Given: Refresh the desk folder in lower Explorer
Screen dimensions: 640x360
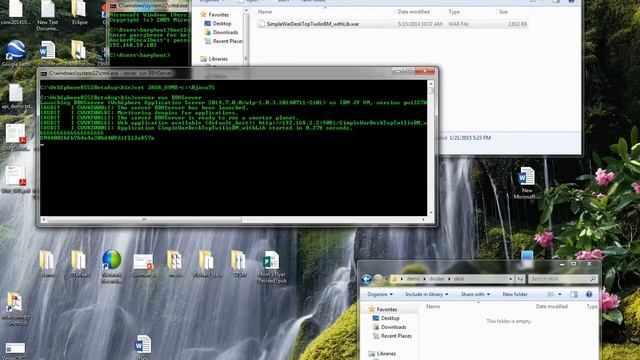Looking at the screenshot, I should (520, 279).
